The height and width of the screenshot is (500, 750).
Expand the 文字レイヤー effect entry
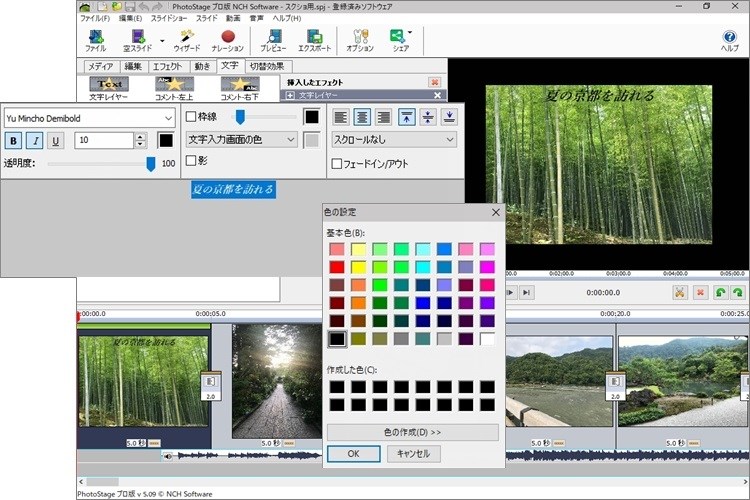[x=290, y=96]
